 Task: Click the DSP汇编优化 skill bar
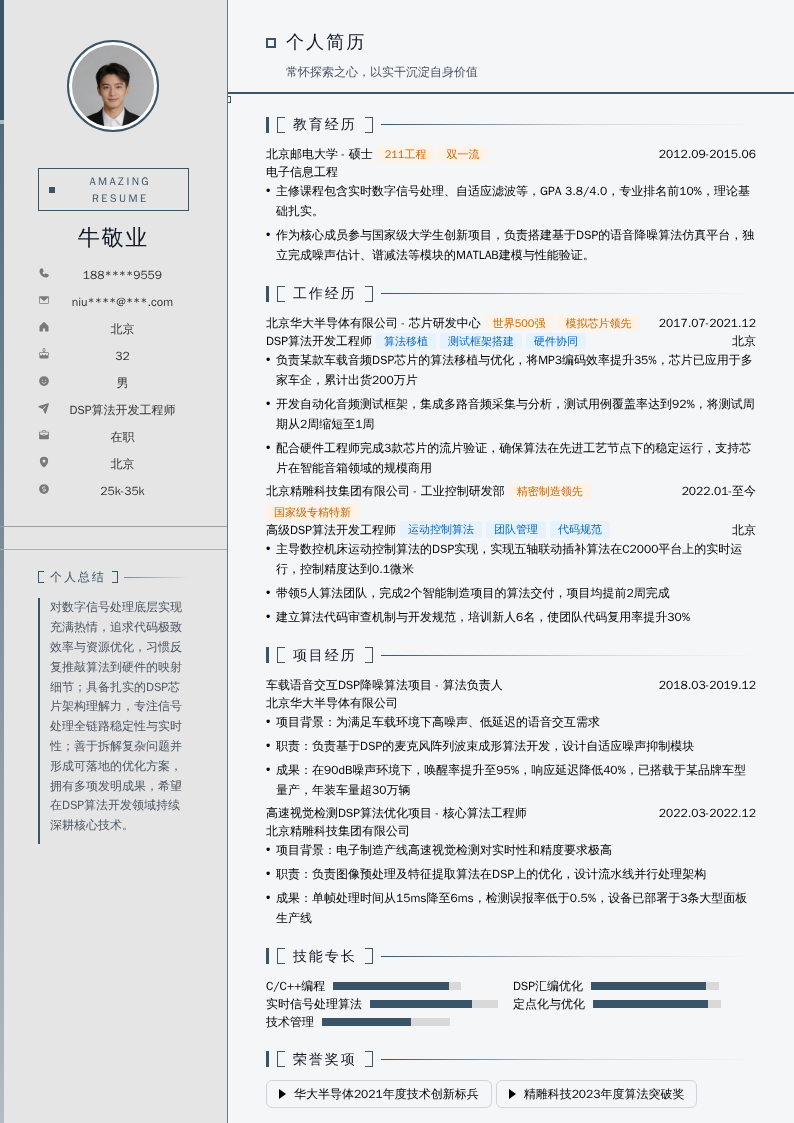pos(655,986)
